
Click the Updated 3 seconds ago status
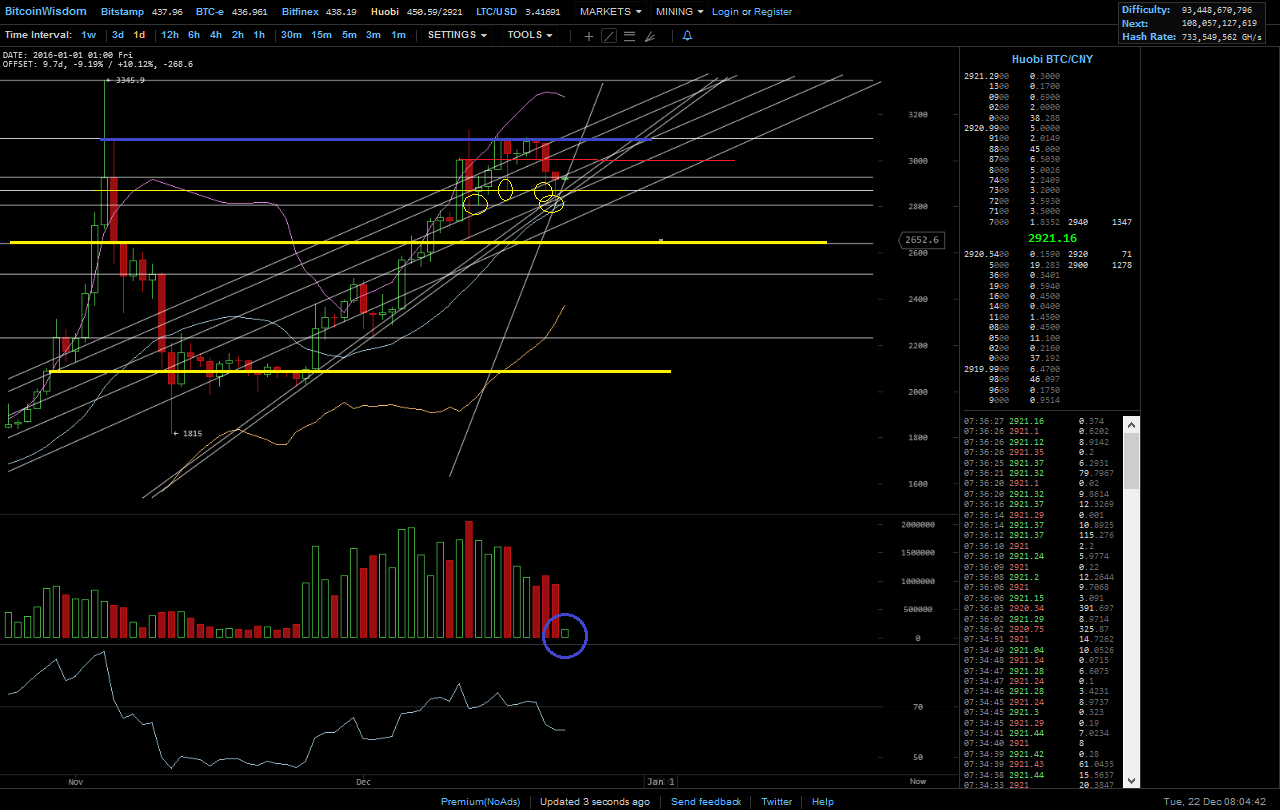(594, 801)
